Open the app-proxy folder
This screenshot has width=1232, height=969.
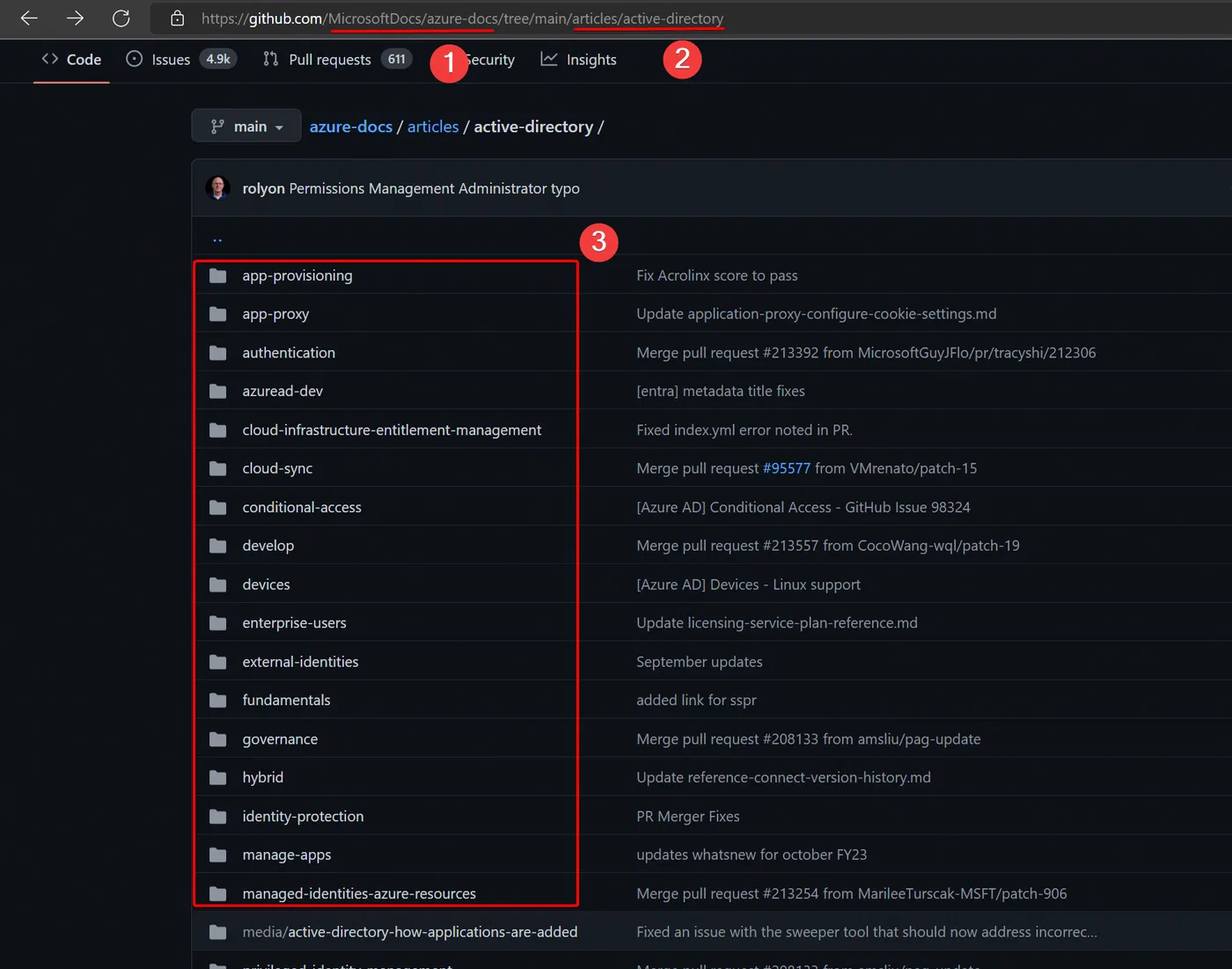click(x=275, y=314)
